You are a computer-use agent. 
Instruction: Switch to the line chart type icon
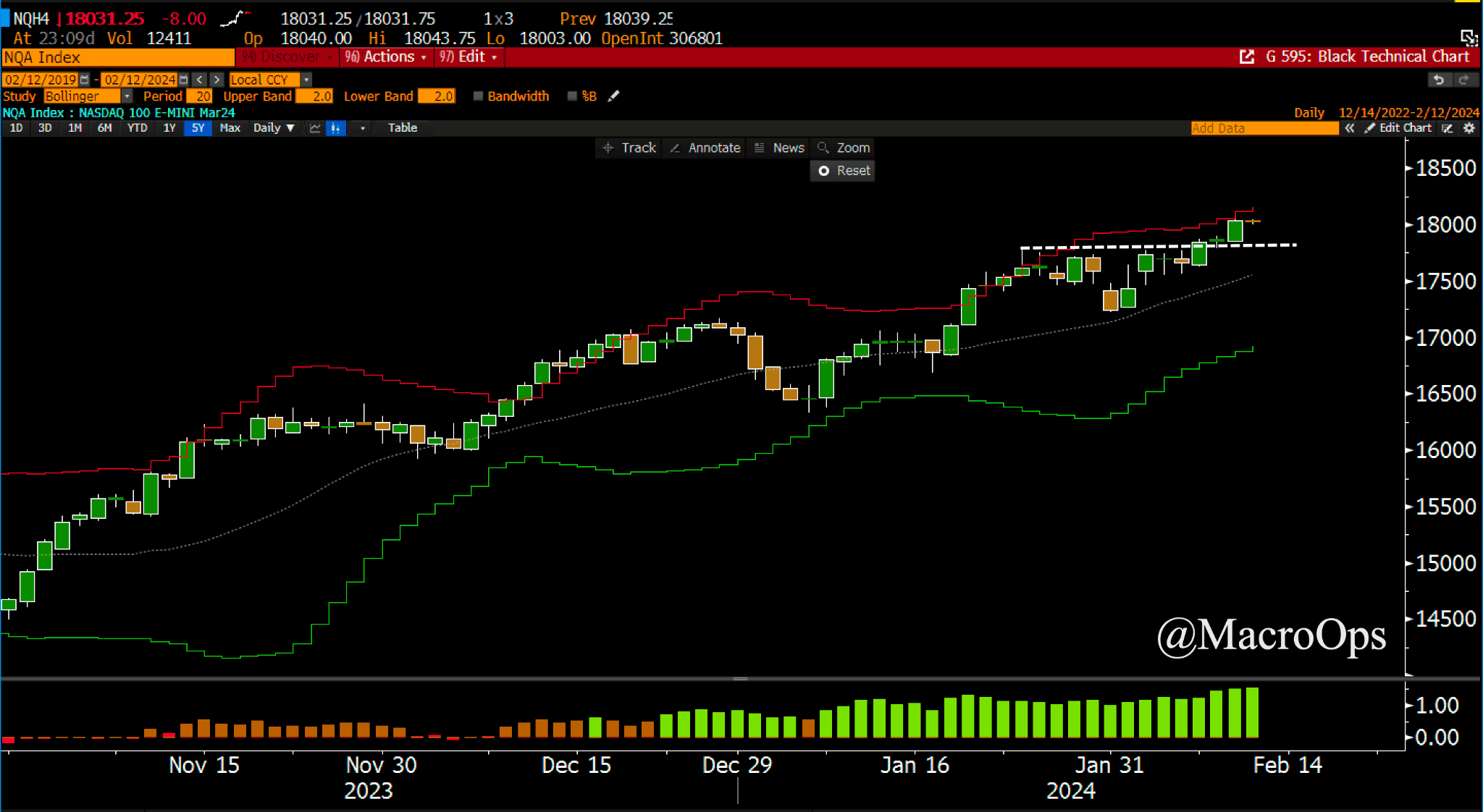pos(315,128)
